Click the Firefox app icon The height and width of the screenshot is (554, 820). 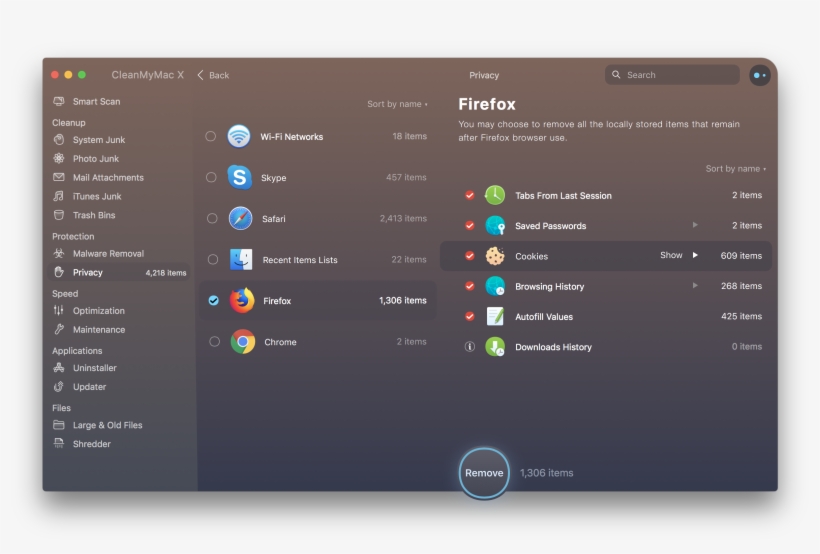click(242, 300)
